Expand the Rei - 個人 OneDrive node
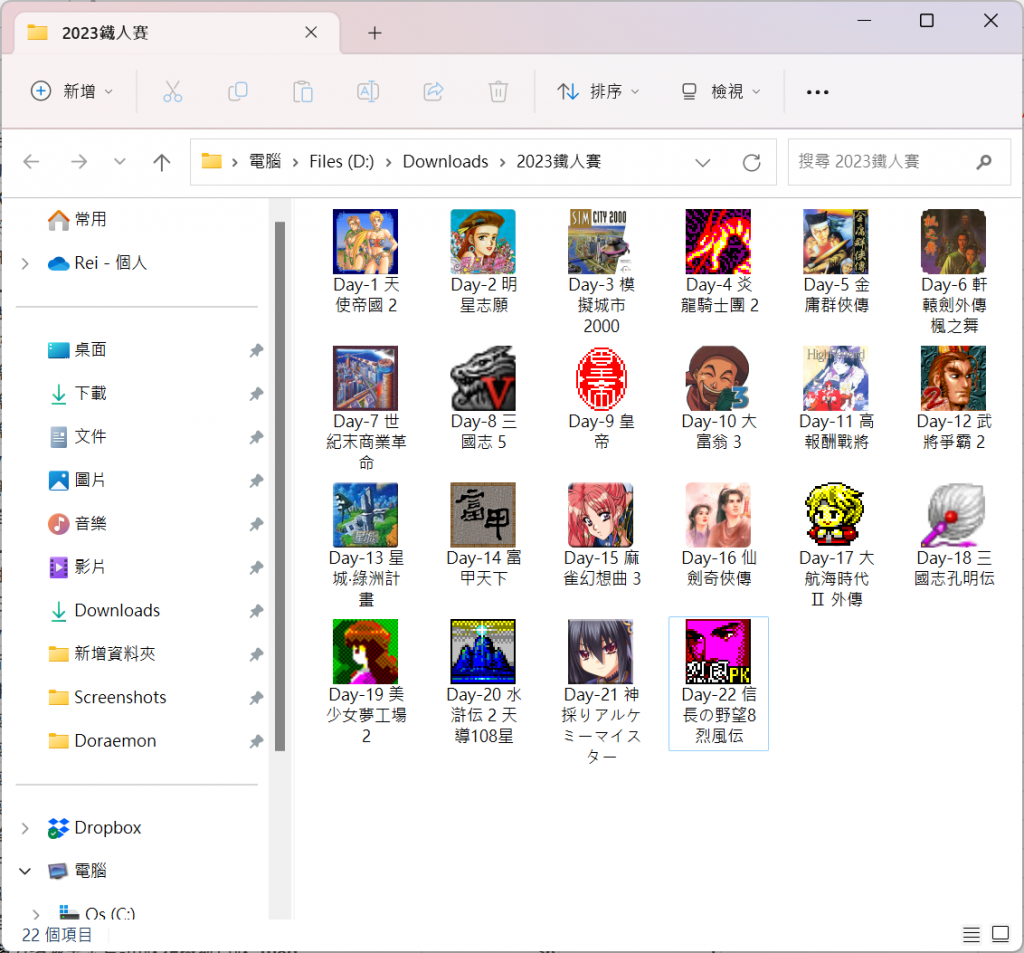Image resolution: width=1024 pixels, height=953 pixels. pos(25,264)
